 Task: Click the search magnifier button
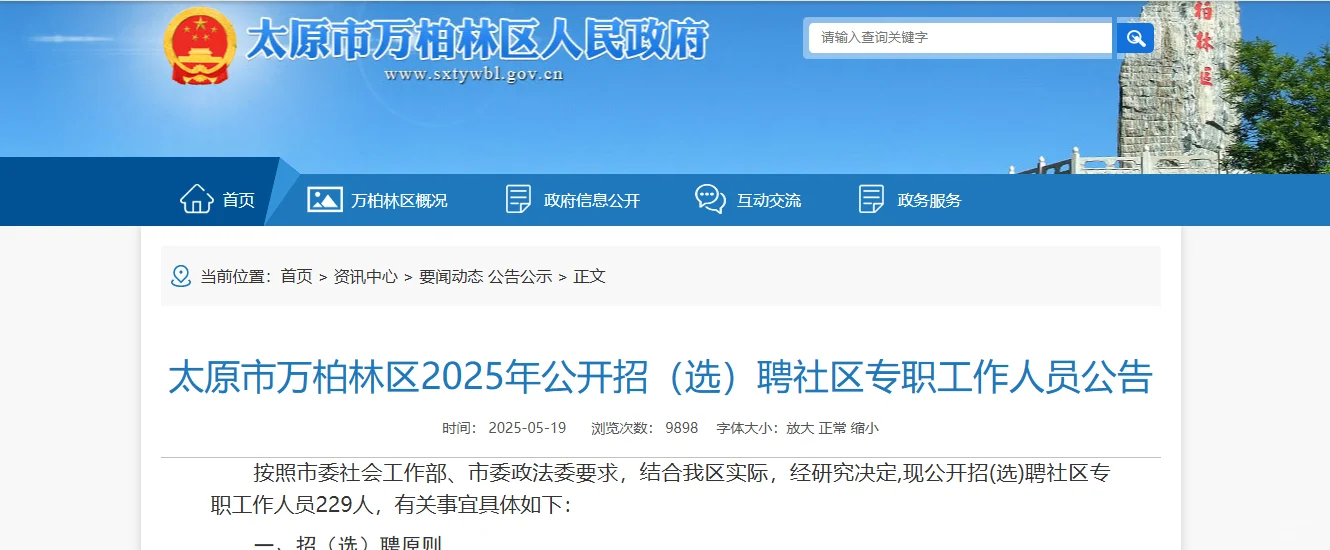tap(1135, 38)
